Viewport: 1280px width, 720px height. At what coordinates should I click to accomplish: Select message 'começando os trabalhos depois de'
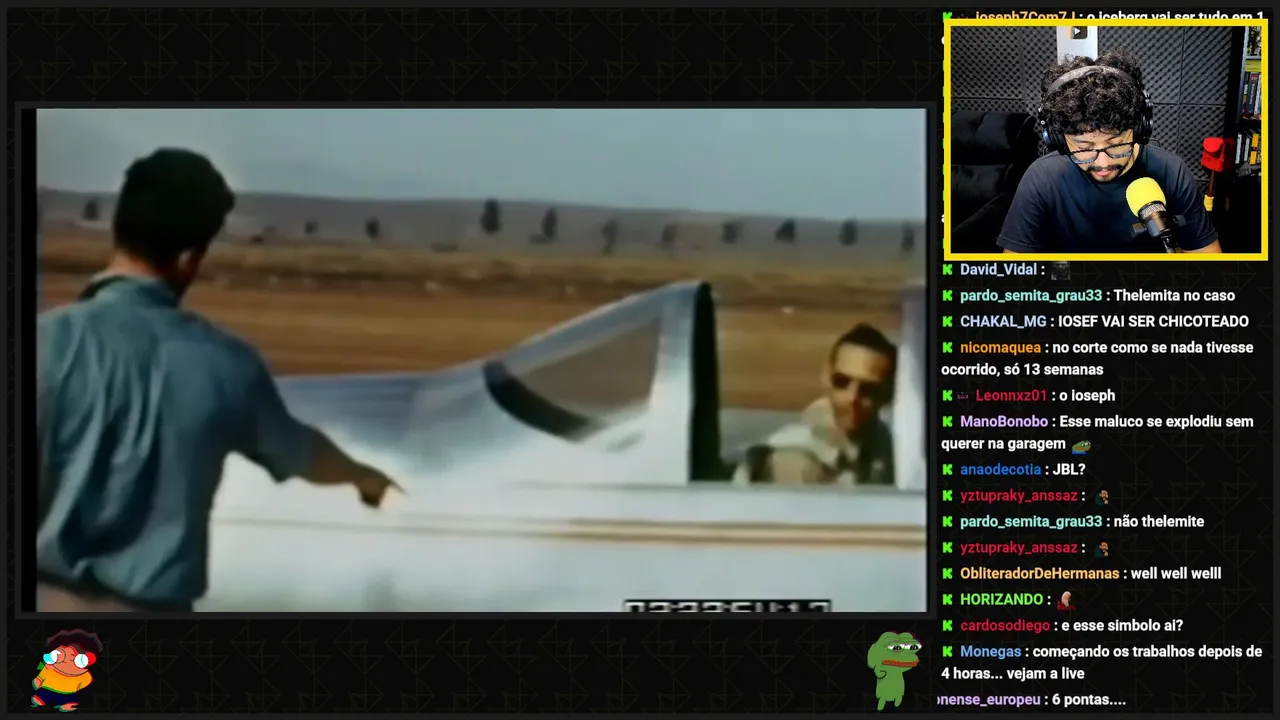[1148, 651]
